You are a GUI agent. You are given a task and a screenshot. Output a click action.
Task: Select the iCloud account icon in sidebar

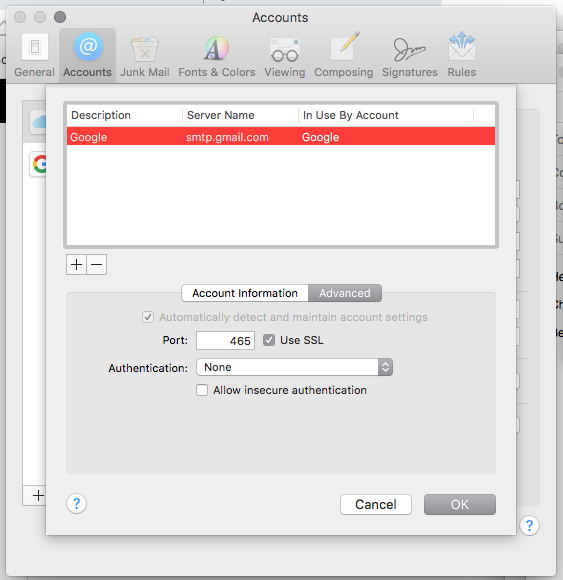[38, 122]
